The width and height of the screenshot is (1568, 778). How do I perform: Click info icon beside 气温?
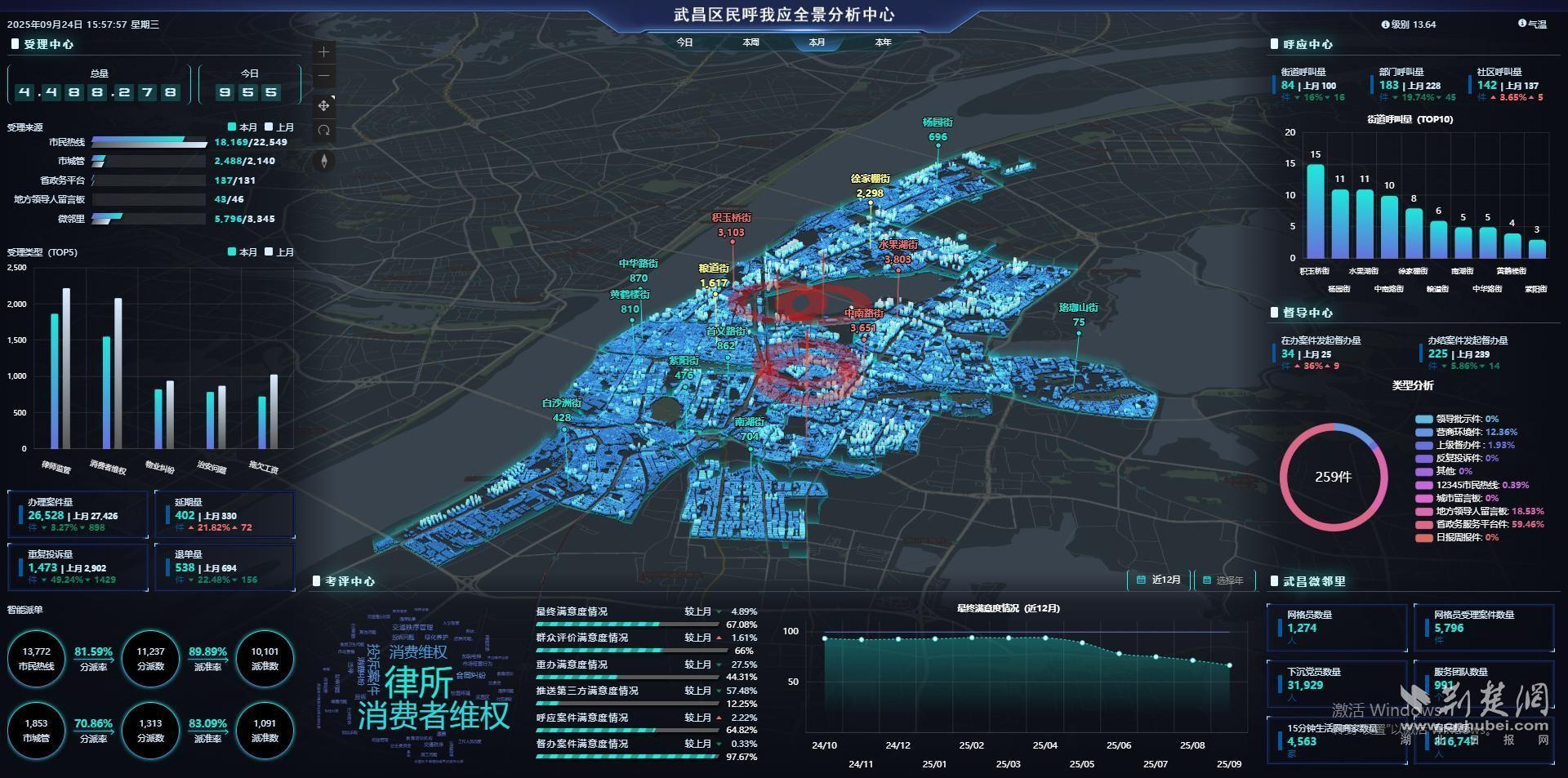tap(1522, 24)
